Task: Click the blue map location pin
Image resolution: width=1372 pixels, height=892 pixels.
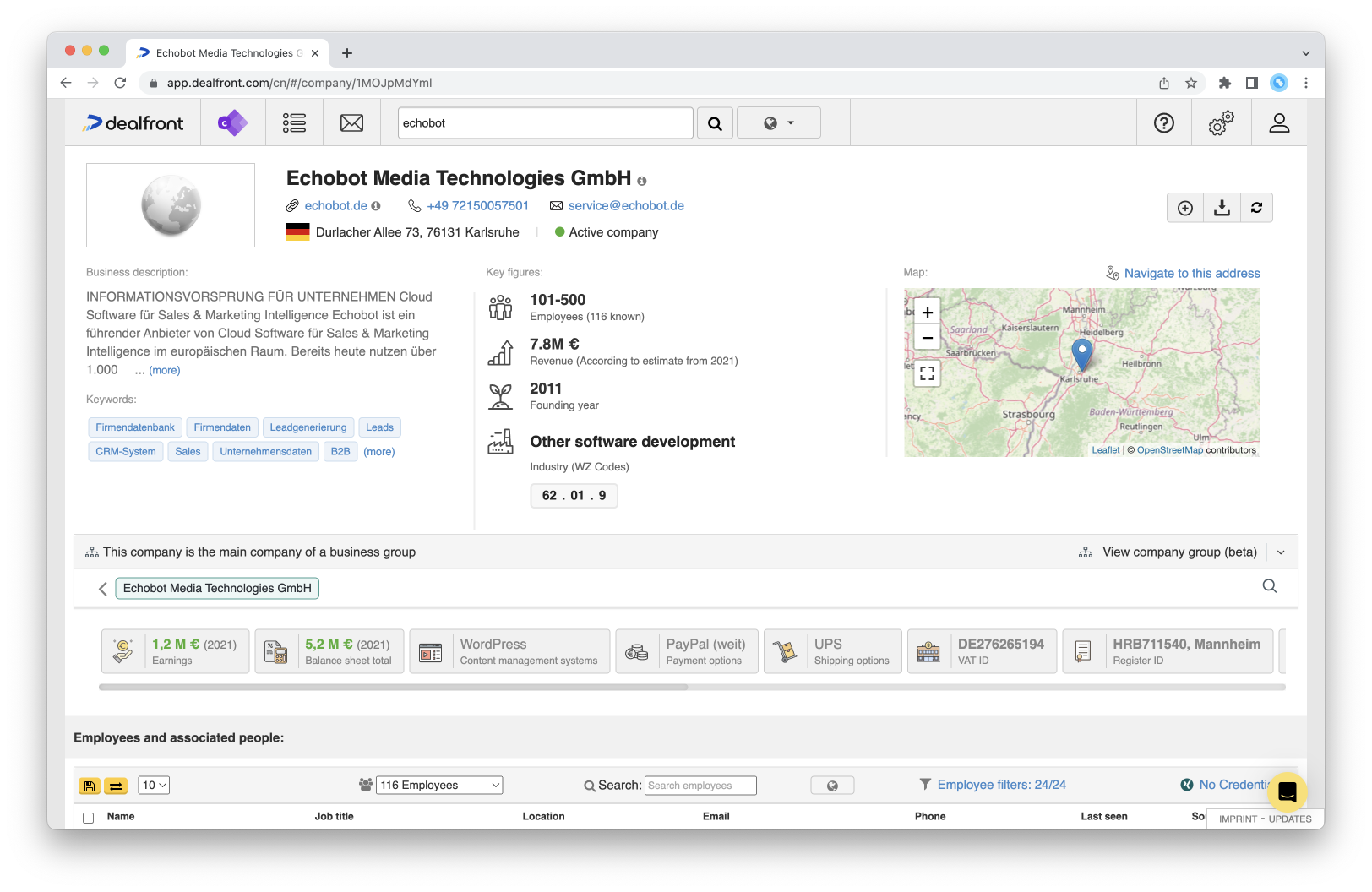Action: [x=1081, y=354]
